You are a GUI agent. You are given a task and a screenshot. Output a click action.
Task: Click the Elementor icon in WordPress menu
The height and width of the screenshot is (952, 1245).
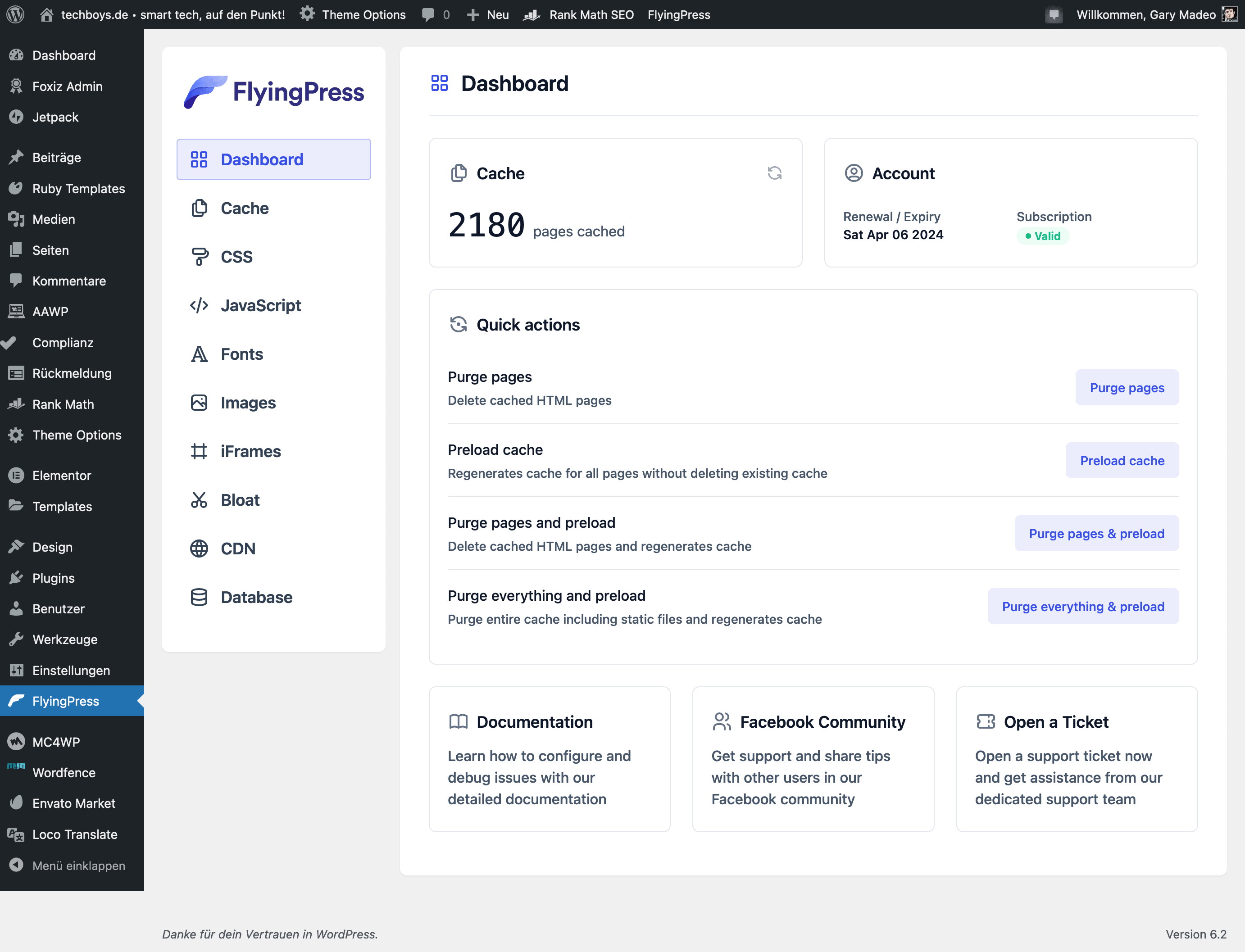pos(16,476)
